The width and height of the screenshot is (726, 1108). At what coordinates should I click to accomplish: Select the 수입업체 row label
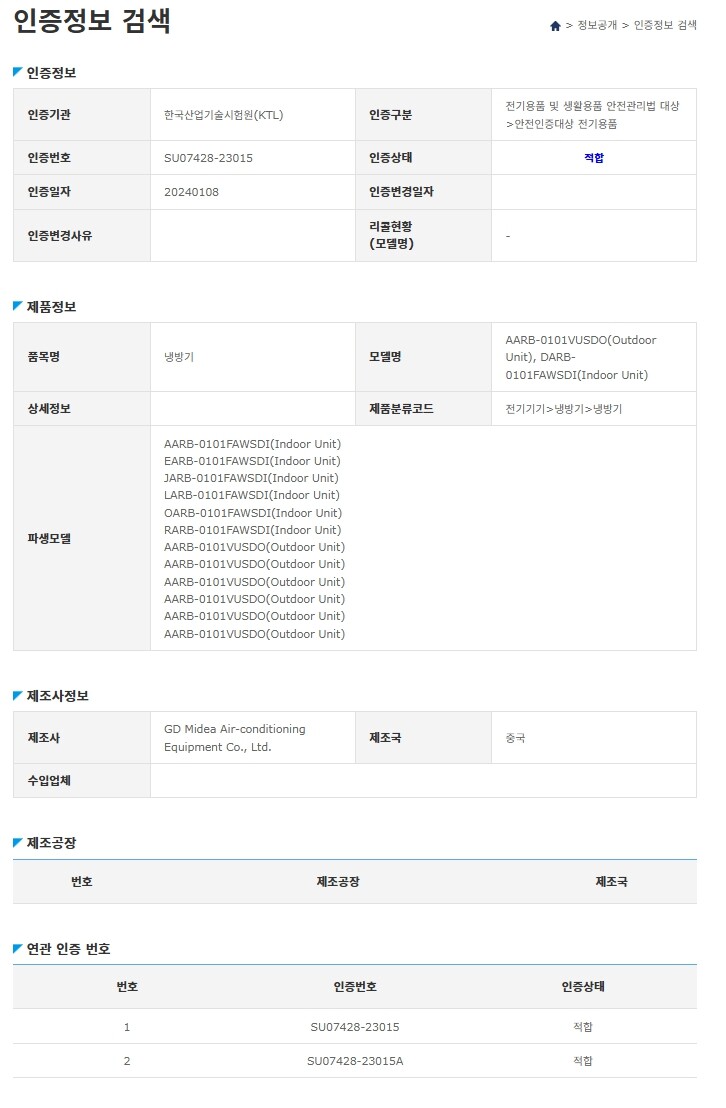tap(49, 781)
